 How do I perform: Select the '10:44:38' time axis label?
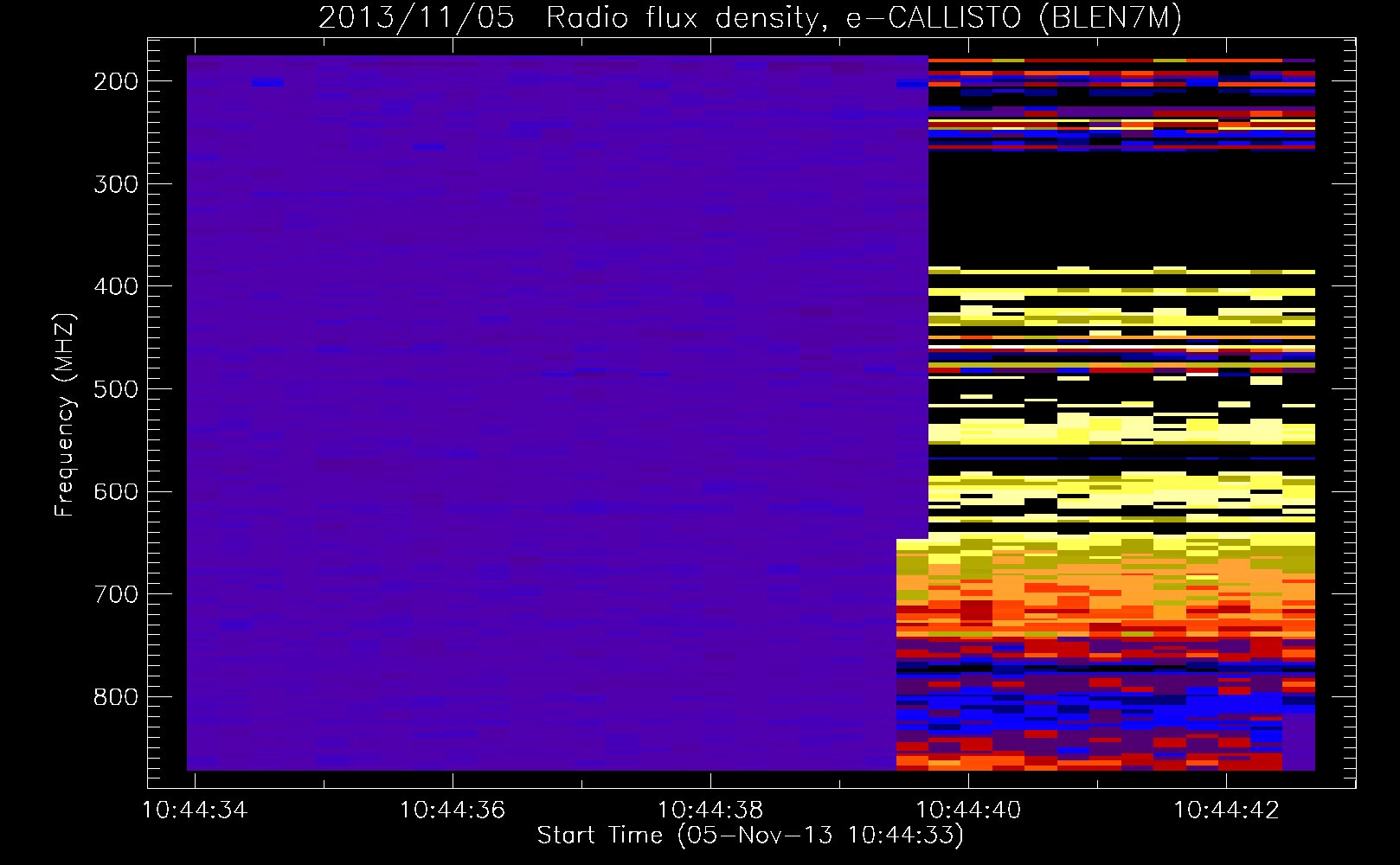tap(710, 810)
